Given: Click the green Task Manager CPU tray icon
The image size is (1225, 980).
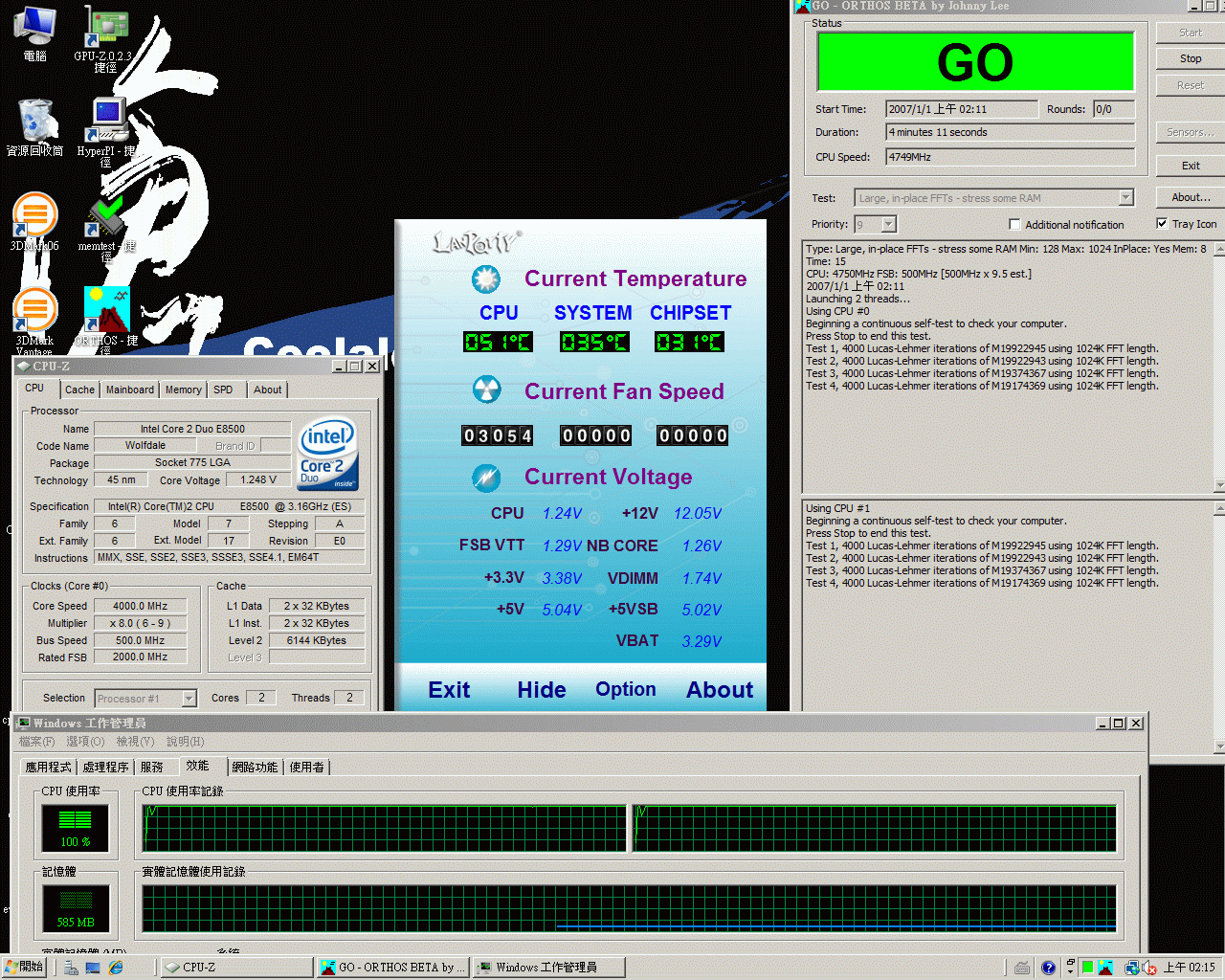Looking at the screenshot, I should point(1087,968).
